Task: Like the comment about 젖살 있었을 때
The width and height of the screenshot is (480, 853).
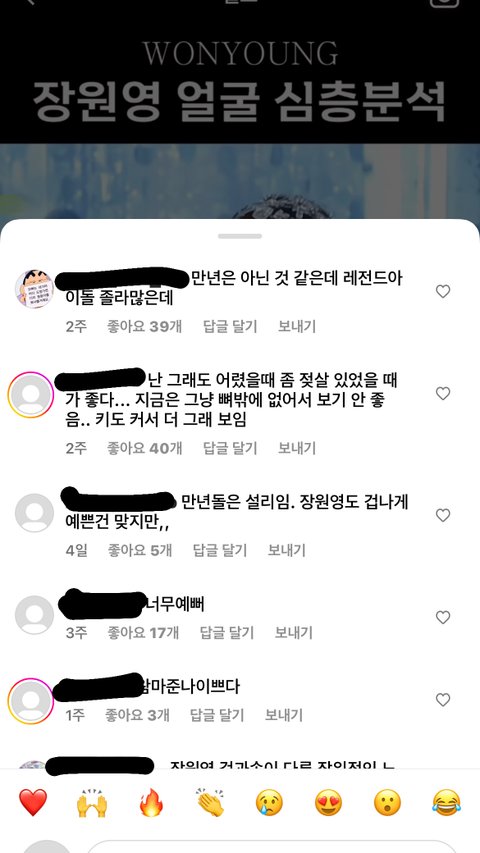Action: [x=443, y=393]
